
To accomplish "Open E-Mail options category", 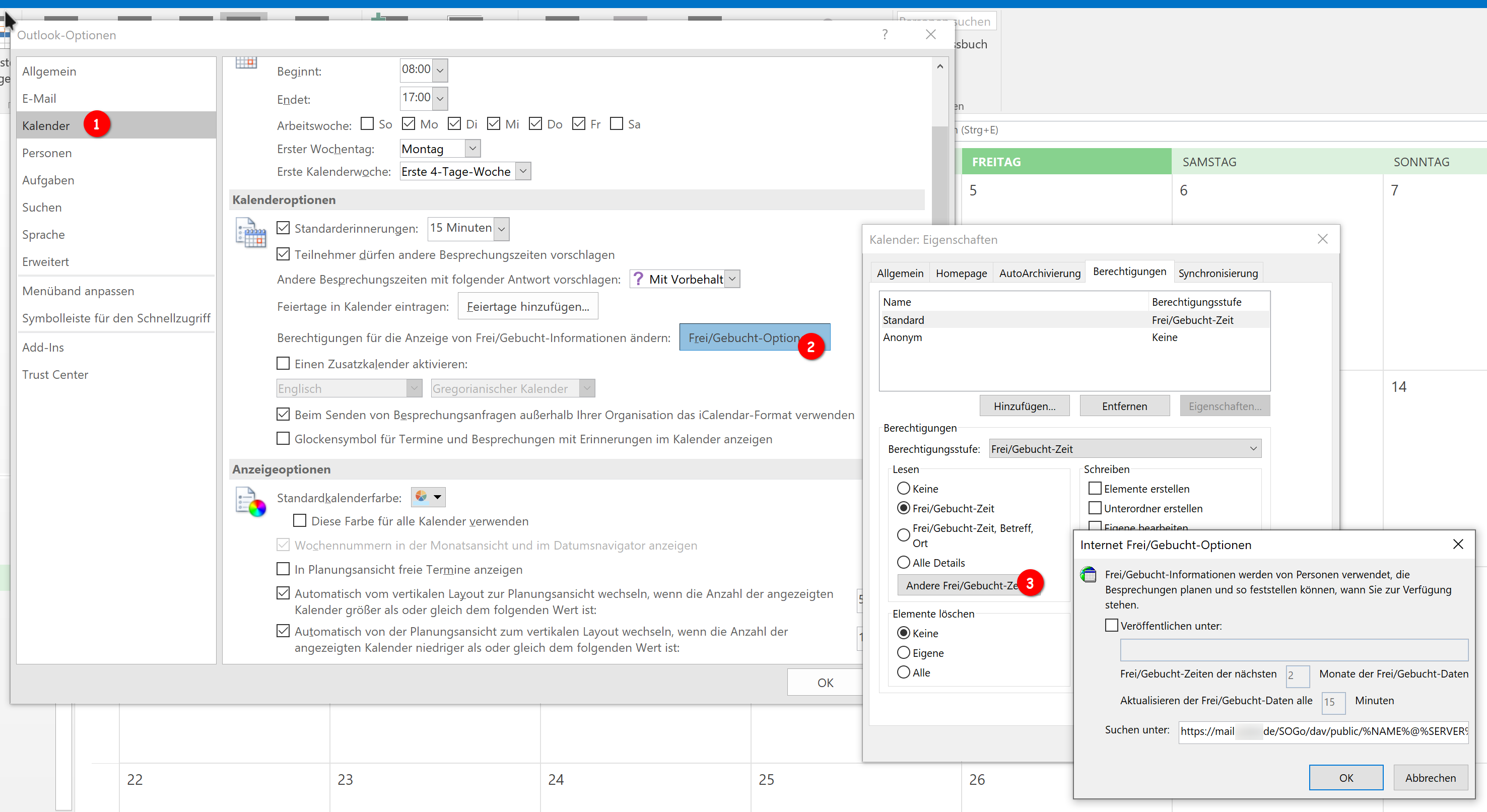I will [116, 98].
